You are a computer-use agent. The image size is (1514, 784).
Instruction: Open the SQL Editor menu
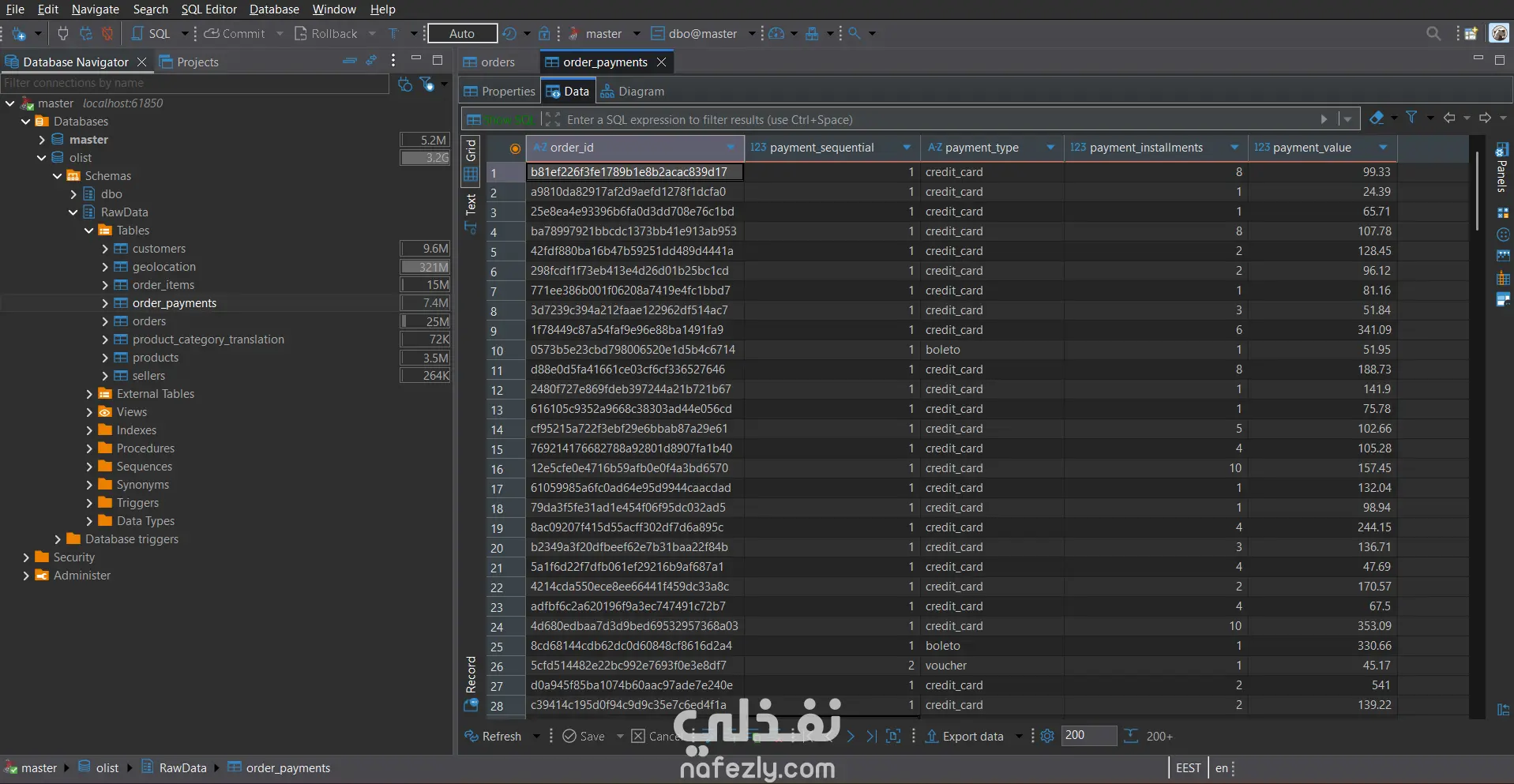click(209, 9)
